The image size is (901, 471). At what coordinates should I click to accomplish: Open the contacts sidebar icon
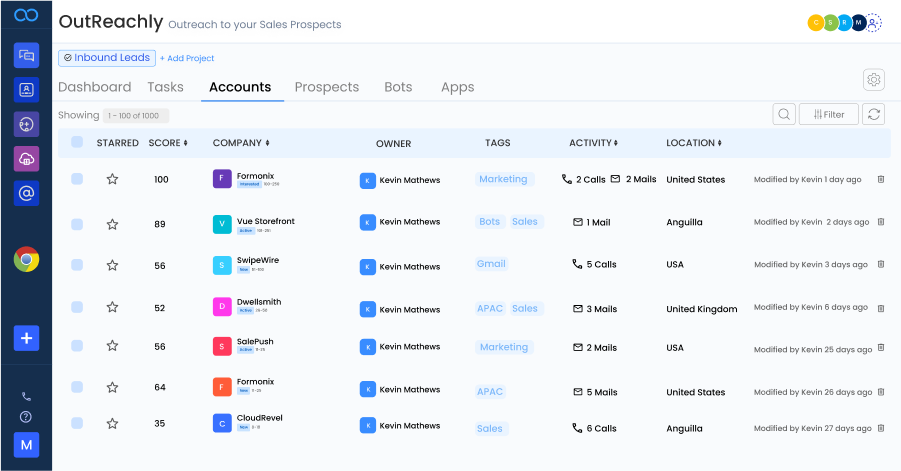pos(26,90)
